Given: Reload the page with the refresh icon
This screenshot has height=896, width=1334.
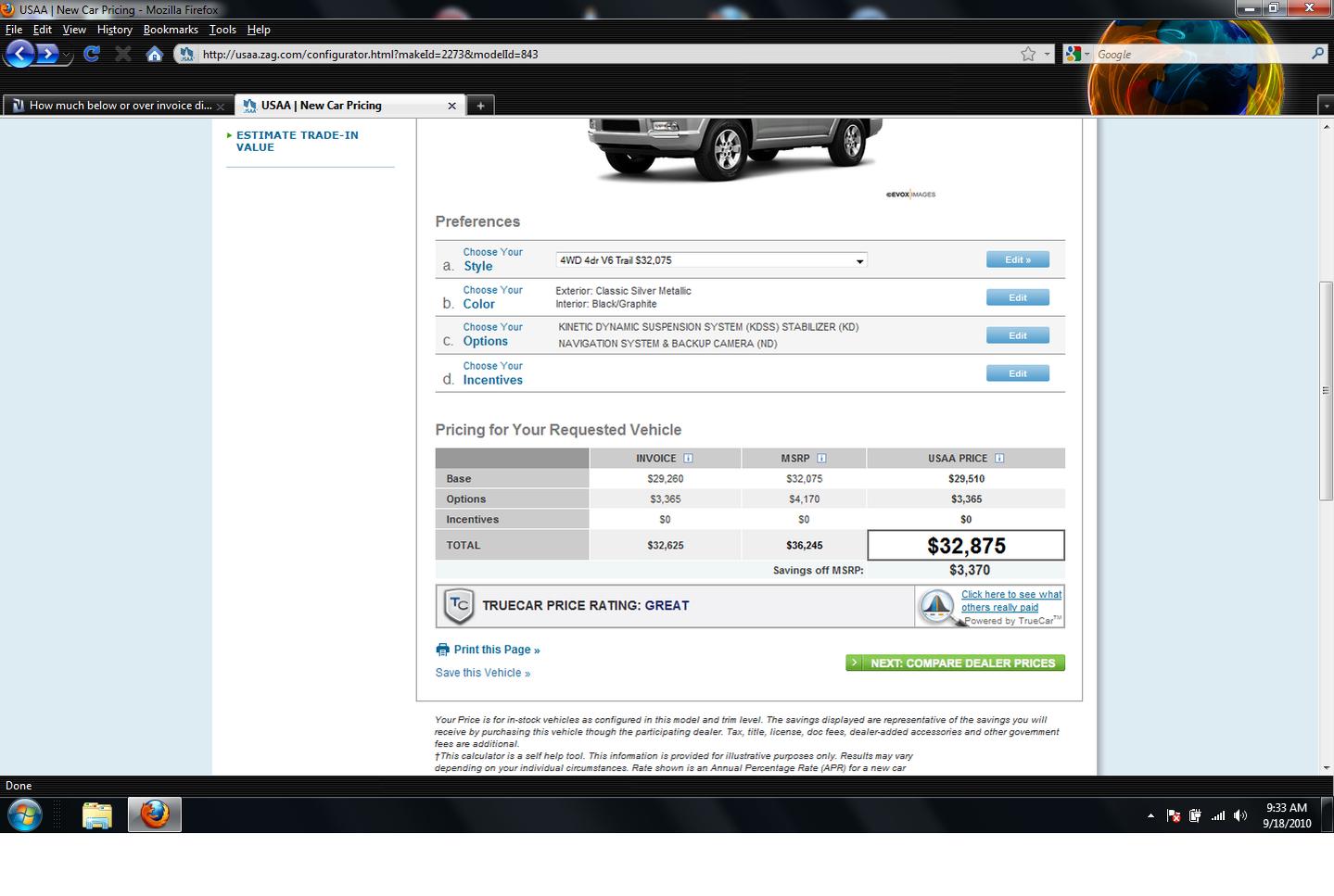Looking at the screenshot, I should 91,54.
